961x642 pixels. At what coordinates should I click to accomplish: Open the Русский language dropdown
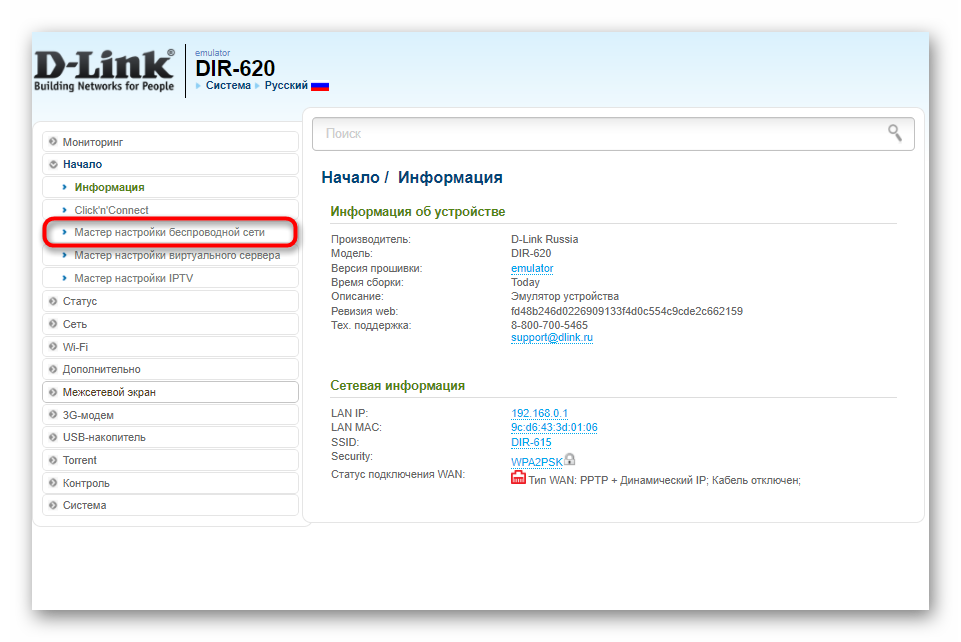(285, 86)
